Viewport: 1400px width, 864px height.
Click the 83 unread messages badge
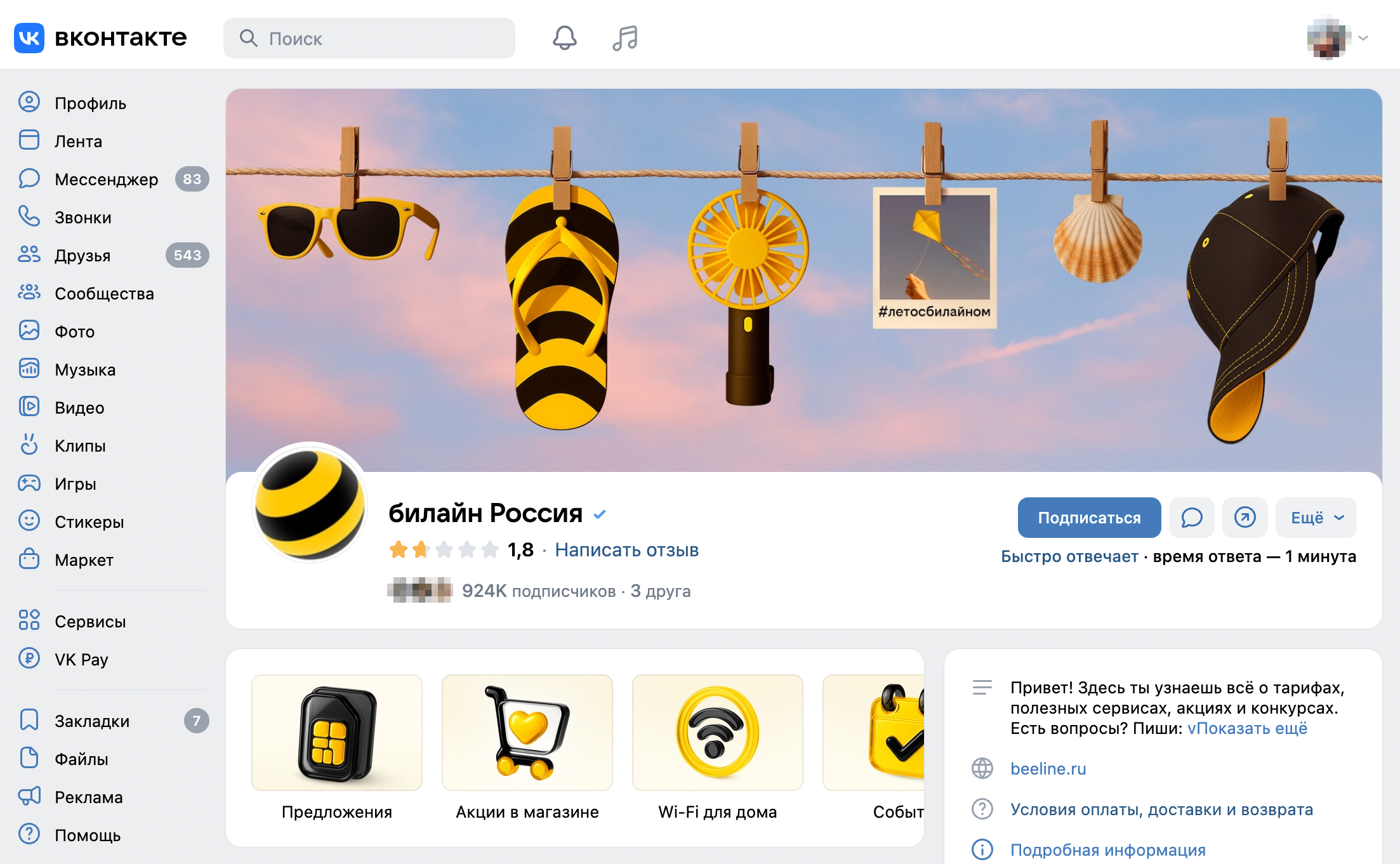(x=192, y=179)
